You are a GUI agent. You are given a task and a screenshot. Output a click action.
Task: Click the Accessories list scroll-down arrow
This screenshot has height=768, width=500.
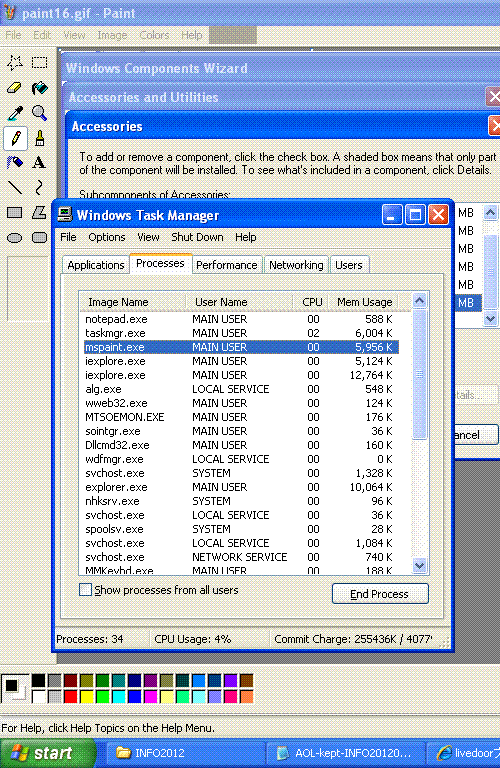tap(490, 318)
